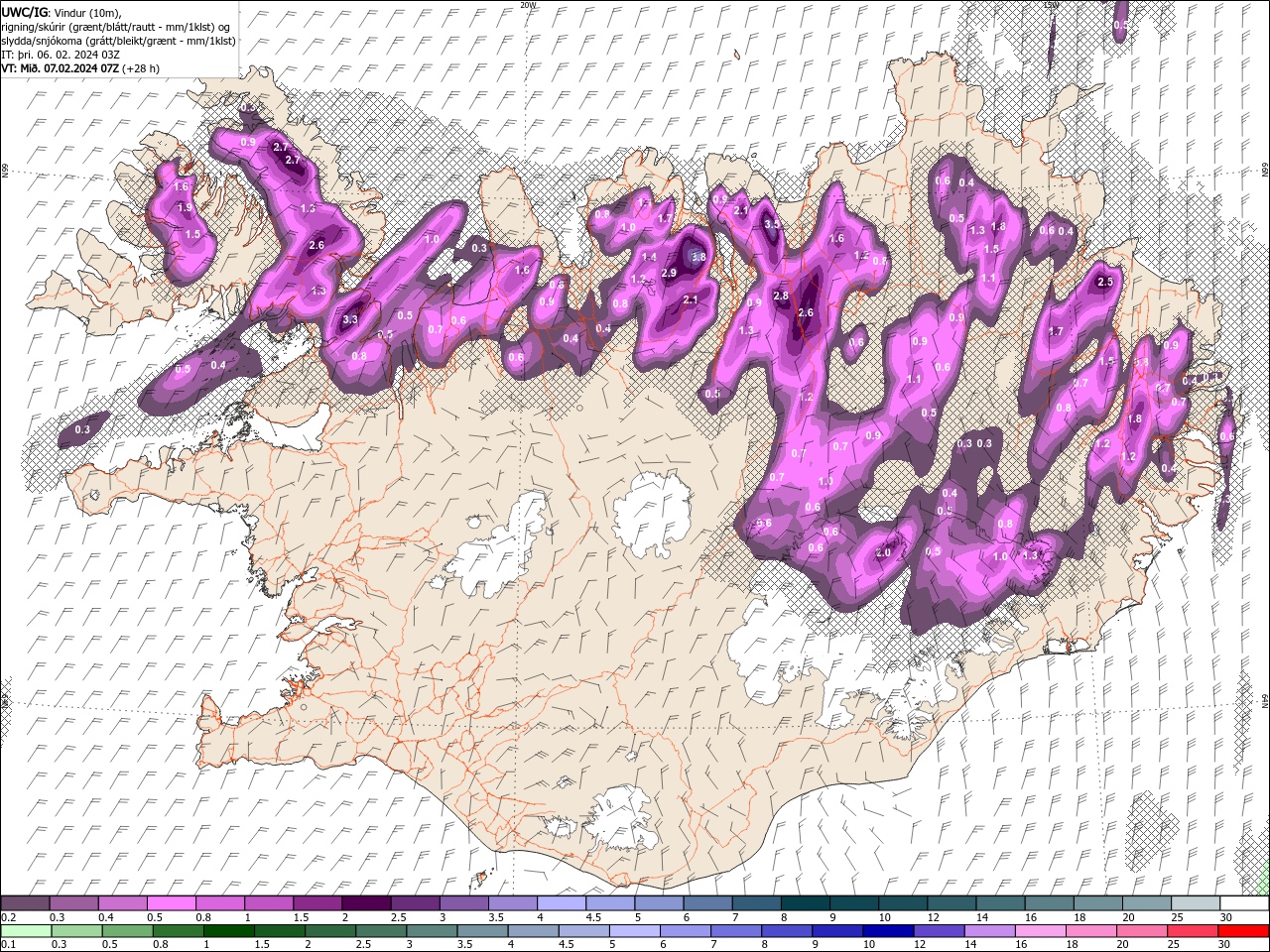Pick the 2–2.5 swatch in lower legend

click(331, 931)
